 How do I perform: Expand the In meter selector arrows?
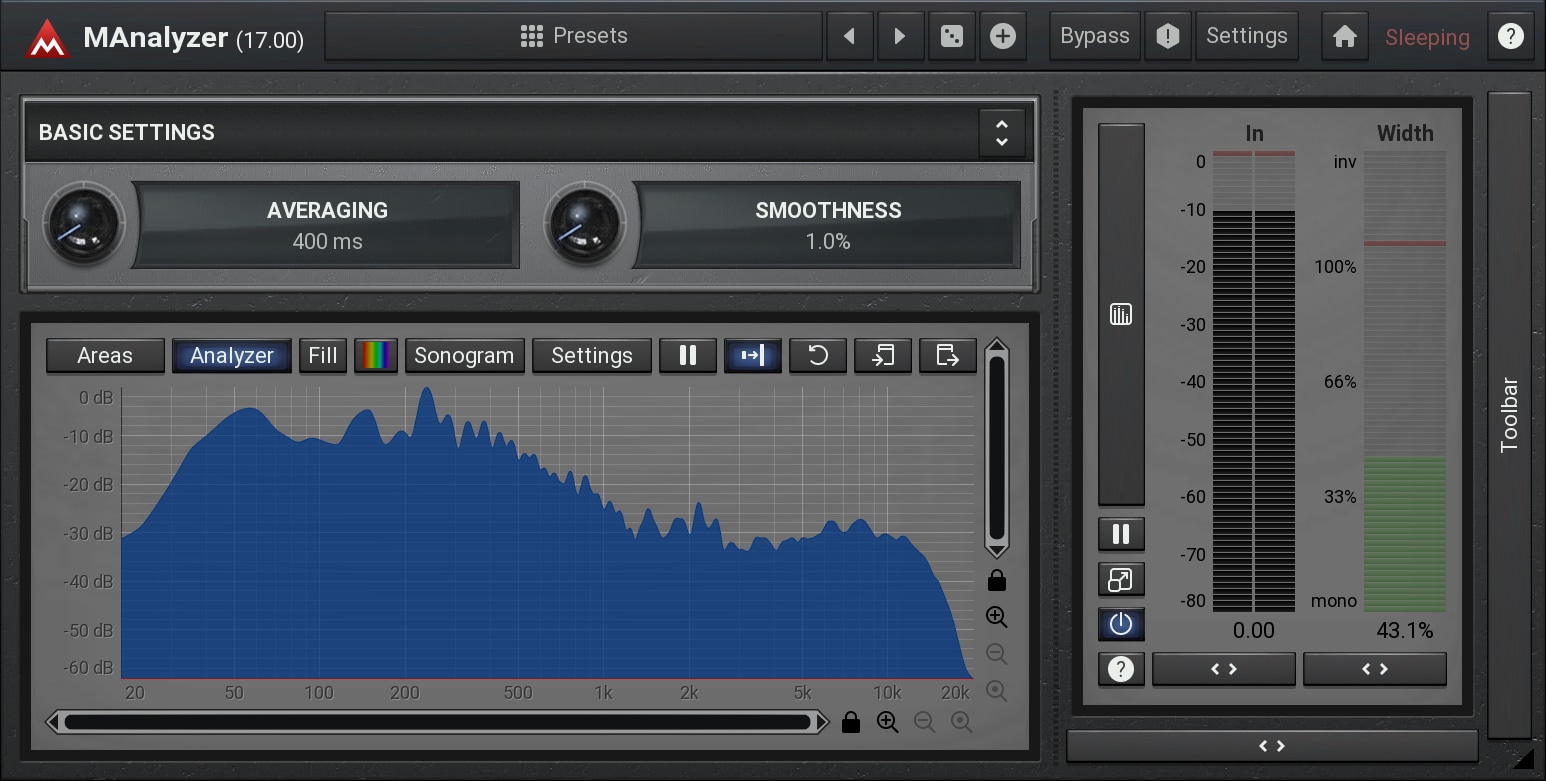pyautogui.click(x=1223, y=669)
